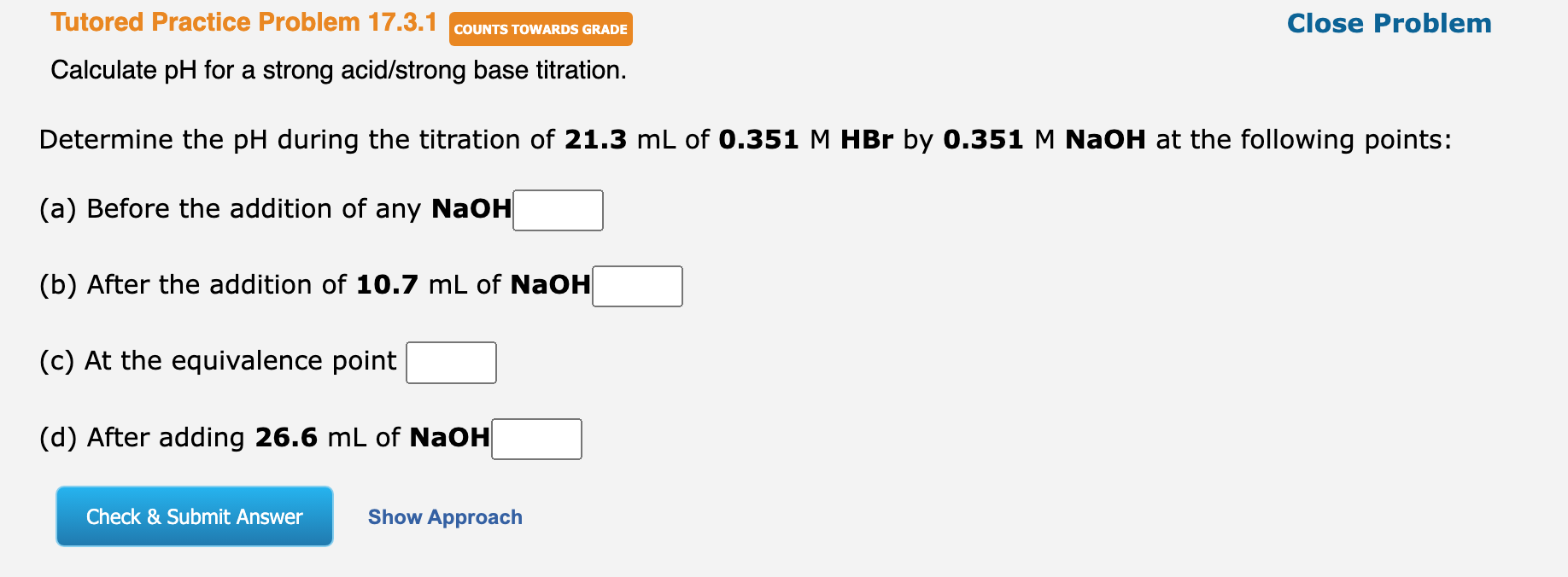Click the equivalence point answer field
This screenshot has height=577, width=1568.
451,362
